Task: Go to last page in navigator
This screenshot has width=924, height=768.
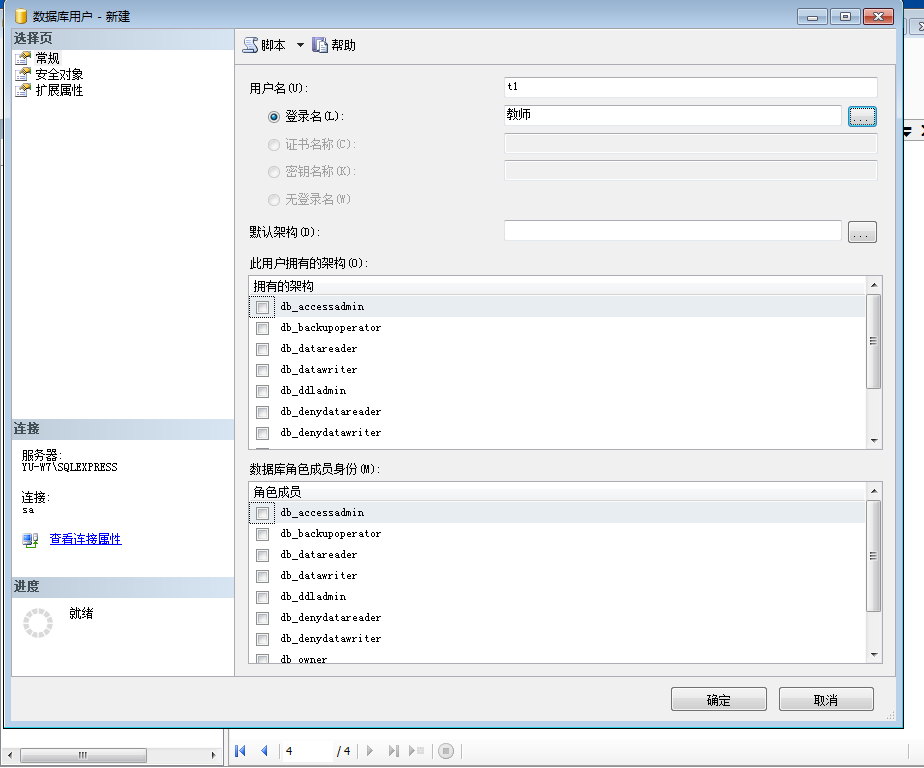Action: pyautogui.click(x=394, y=750)
